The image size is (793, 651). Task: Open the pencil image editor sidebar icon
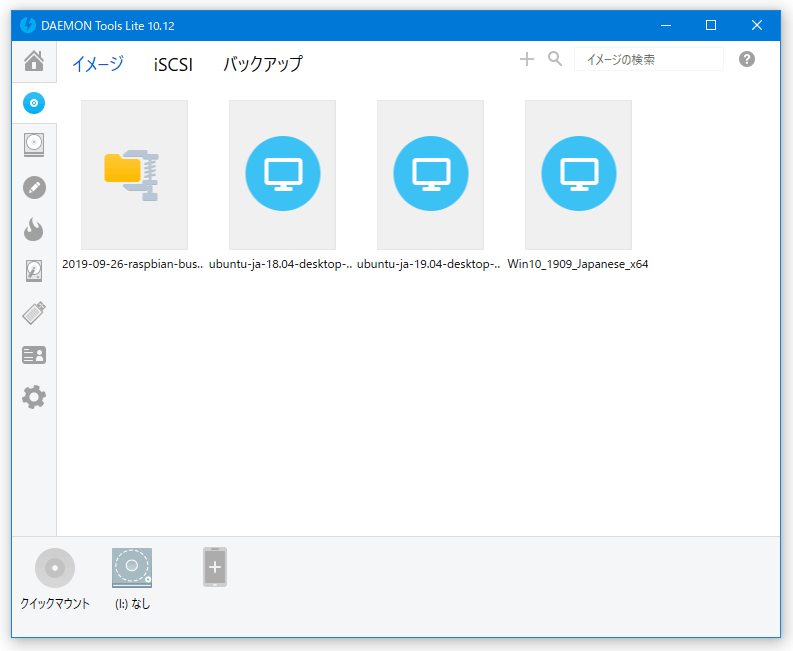click(34, 188)
